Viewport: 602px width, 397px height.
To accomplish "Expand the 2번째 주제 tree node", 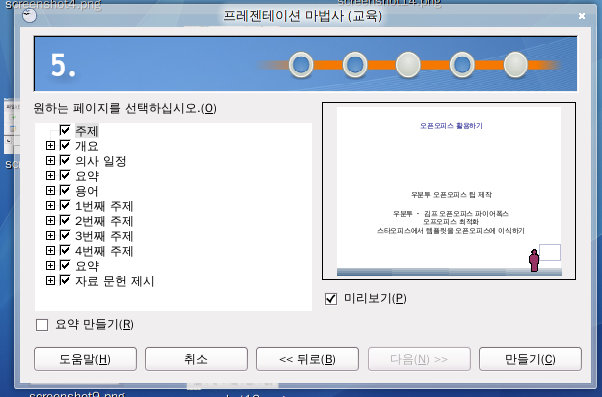I will click(x=50, y=220).
